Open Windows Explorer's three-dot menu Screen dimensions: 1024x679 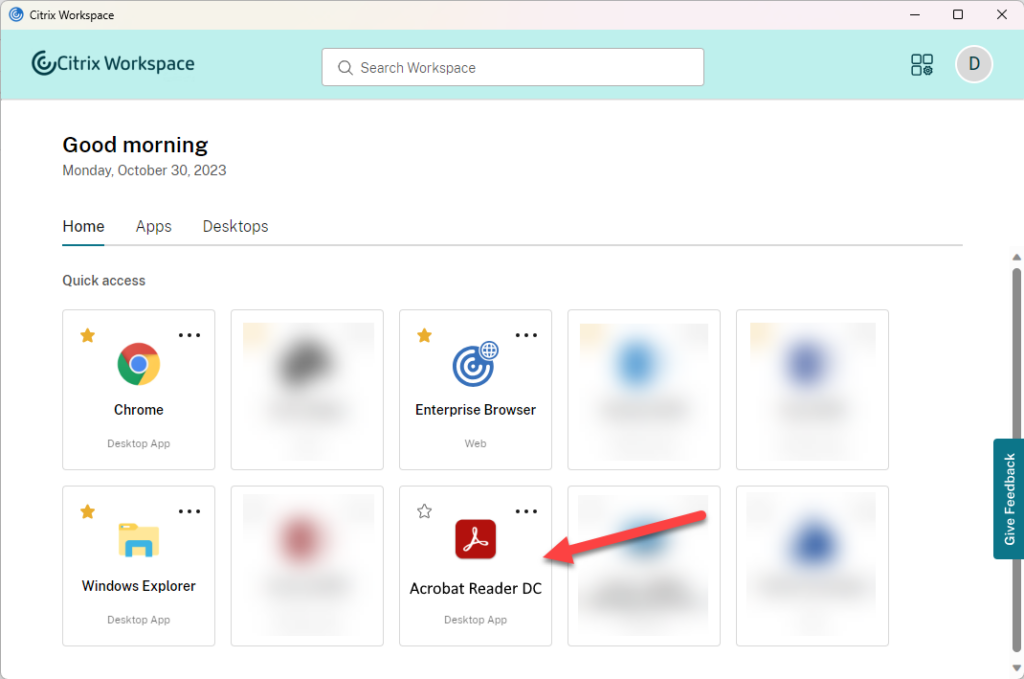click(x=190, y=511)
